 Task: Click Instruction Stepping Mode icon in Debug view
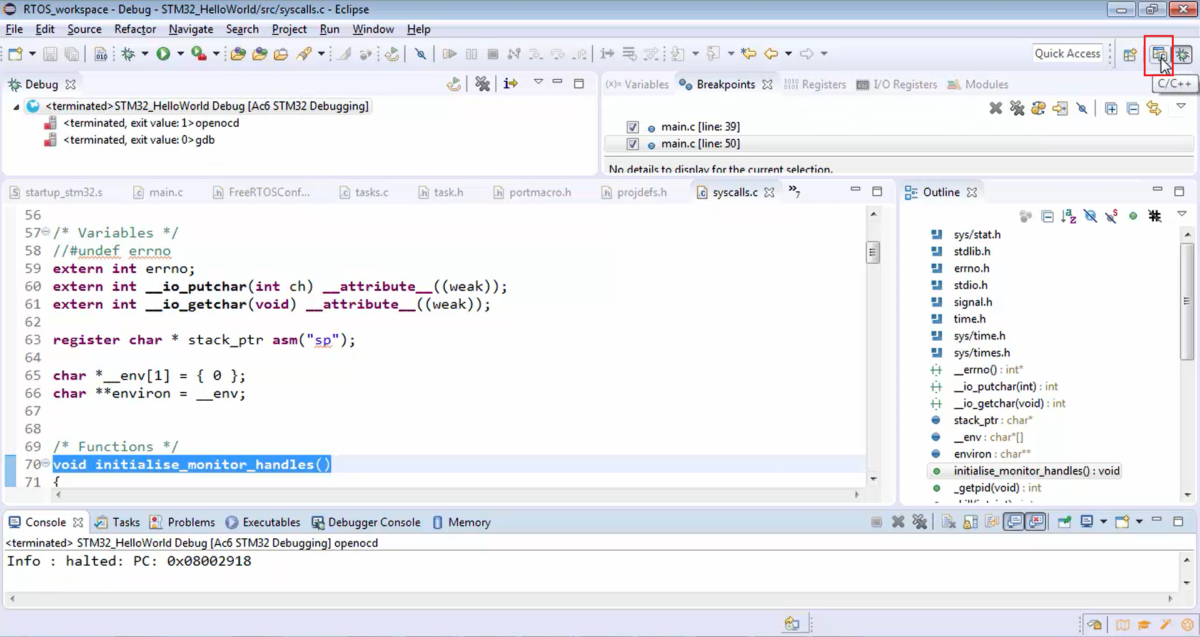click(x=511, y=84)
